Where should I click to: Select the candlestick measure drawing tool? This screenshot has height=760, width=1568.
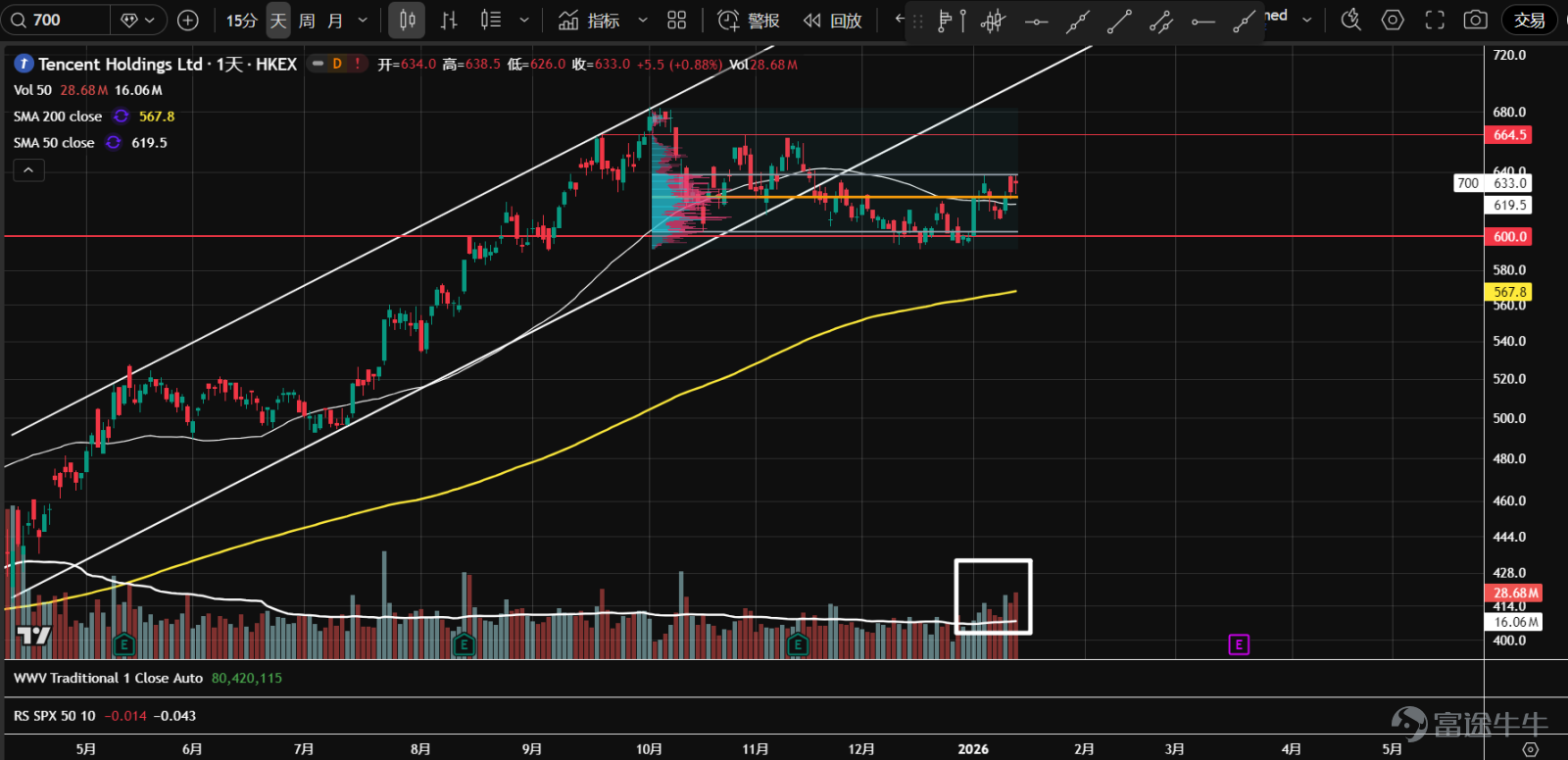993,21
